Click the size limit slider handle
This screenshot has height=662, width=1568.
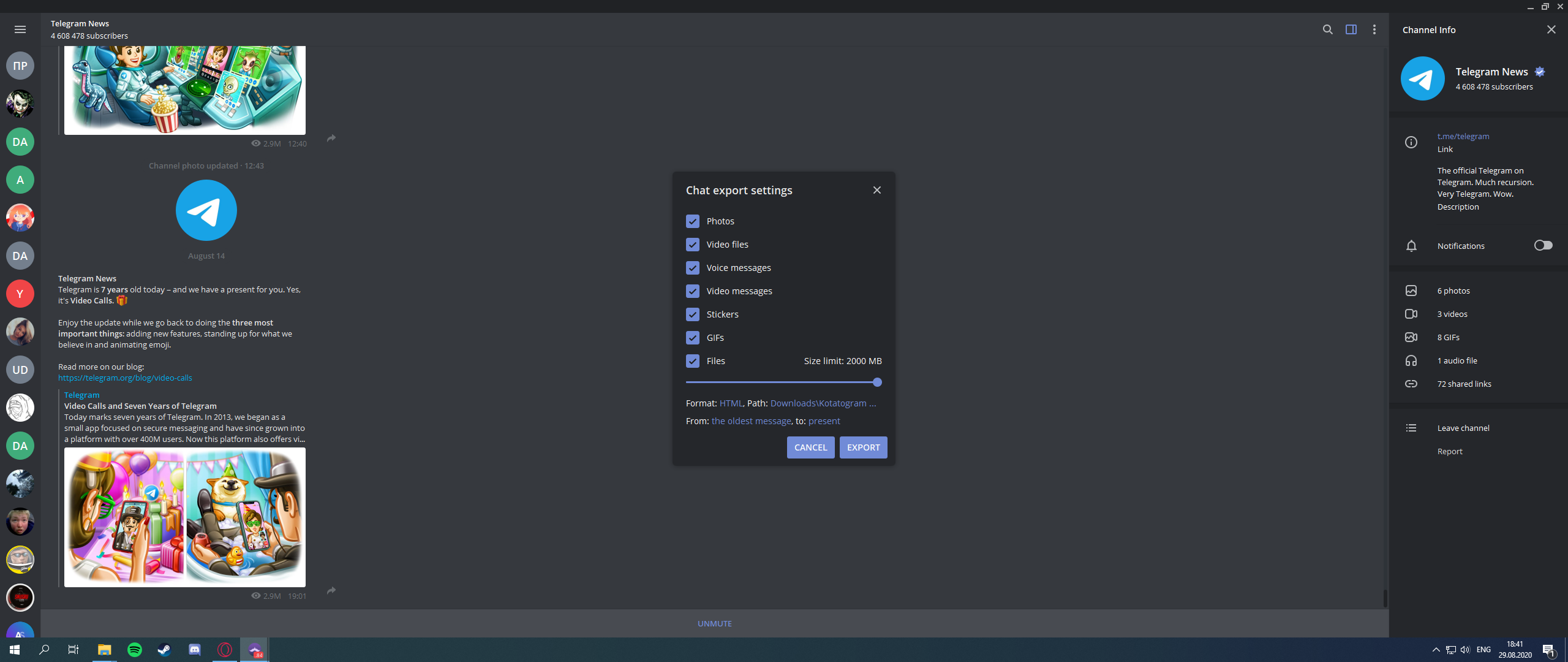[x=877, y=382]
